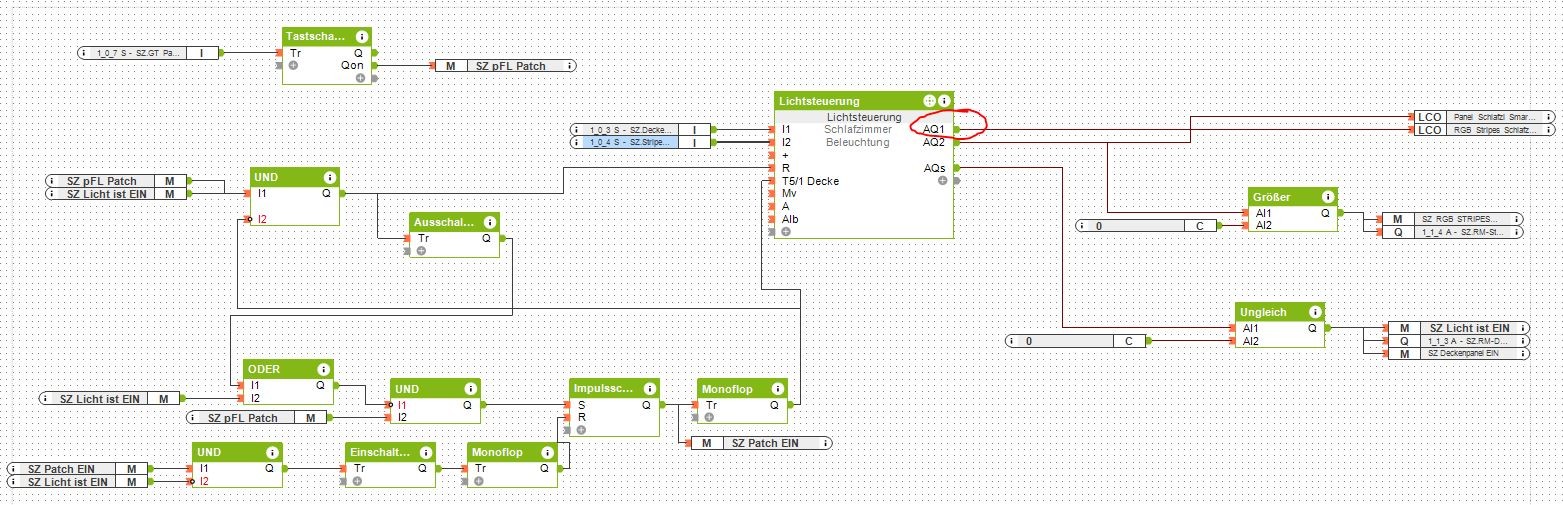This screenshot has width=1563, height=505.
Task: Select the Lichtsteuerung block title bar
Action: (864, 101)
